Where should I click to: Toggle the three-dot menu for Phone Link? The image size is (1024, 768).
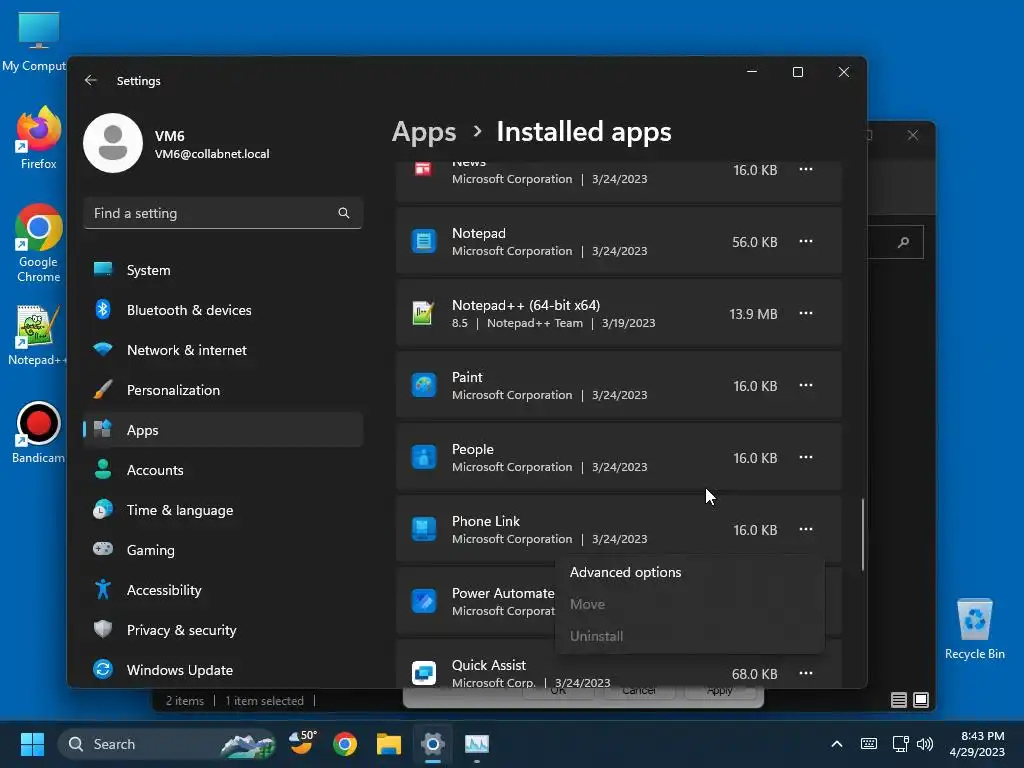[x=806, y=529]
